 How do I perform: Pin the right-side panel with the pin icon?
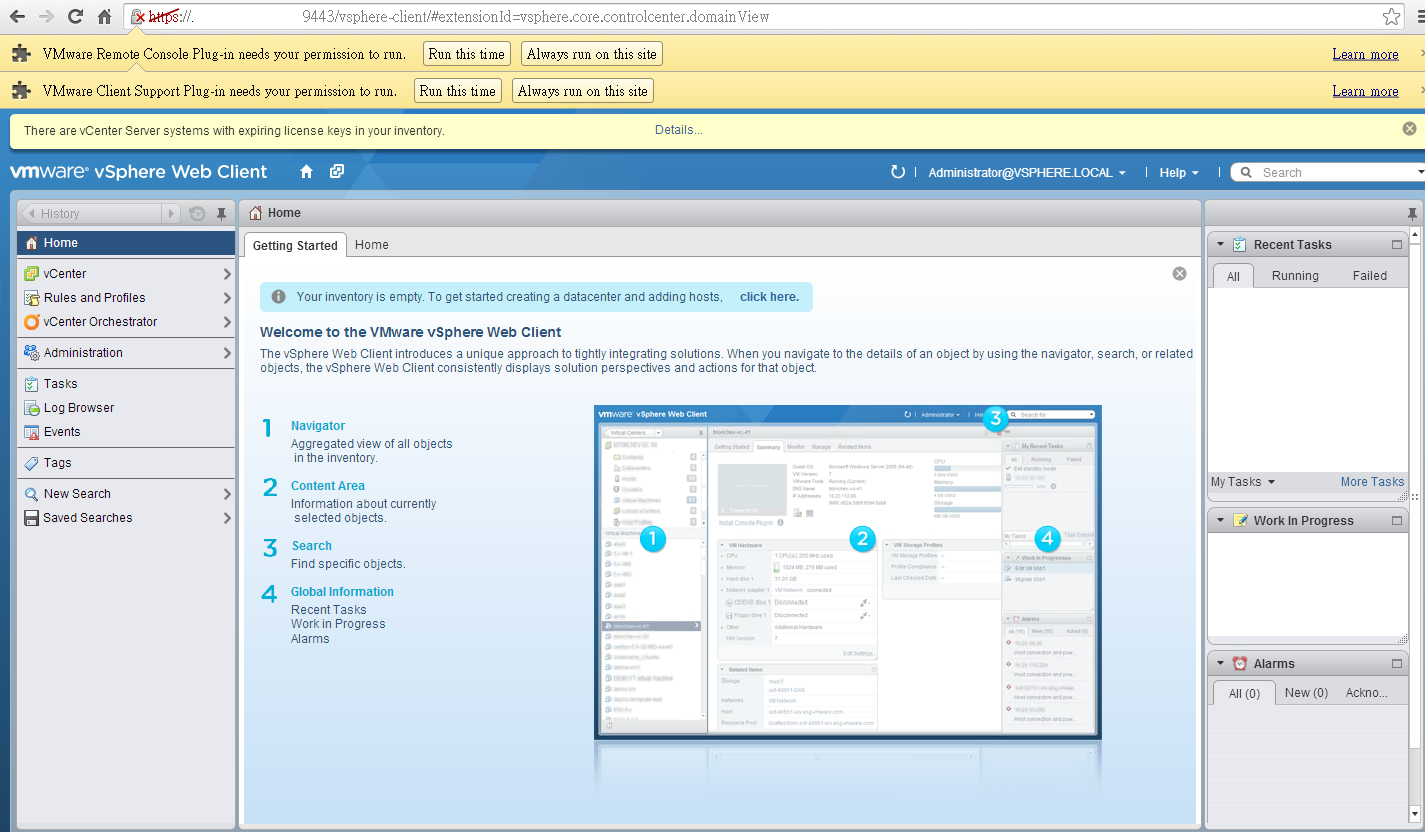pos(1412,213)
